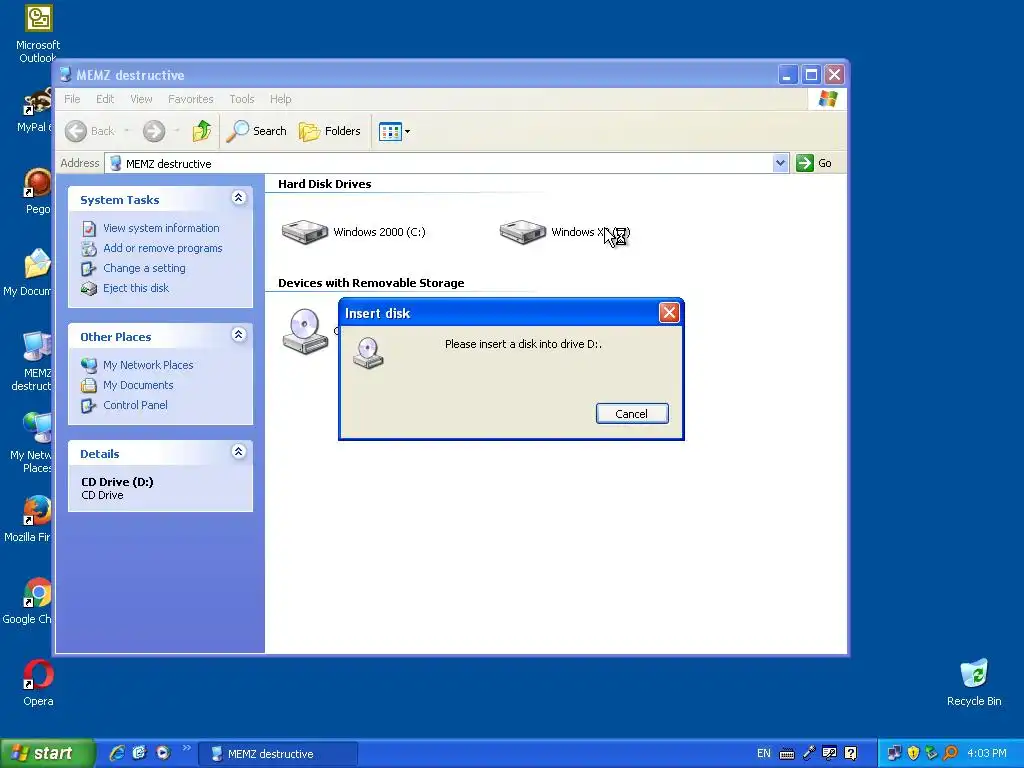The height and width of the screenshot is (768, 1024).
Task: Select the Windows 2000 (C:) drive
Action: (353, 232)
